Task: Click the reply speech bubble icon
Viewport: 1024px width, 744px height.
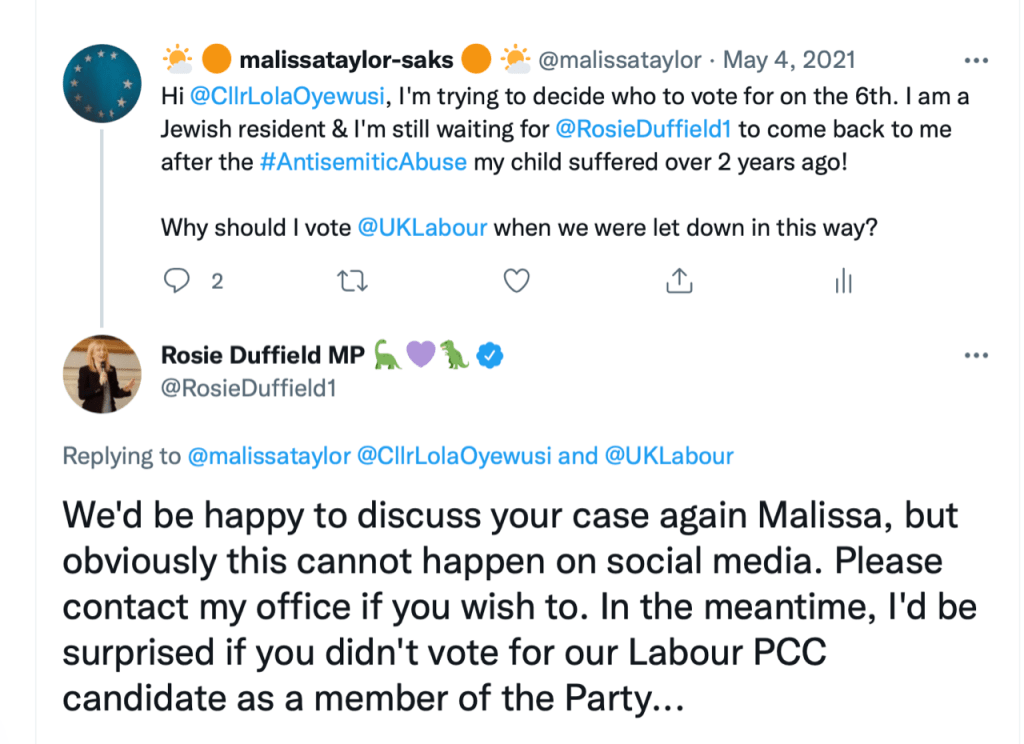Action: [x=176, y=282]
